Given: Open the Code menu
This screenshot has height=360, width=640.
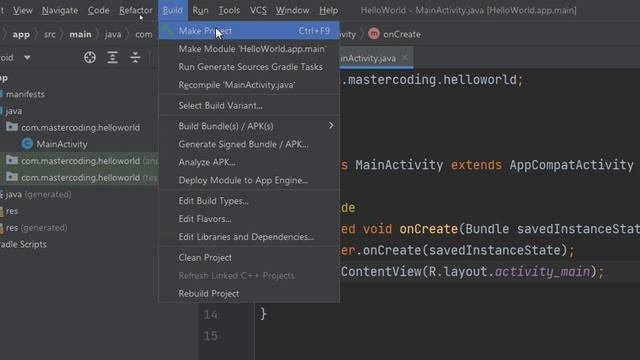Looking at the screenshot, I should [98, 10].
